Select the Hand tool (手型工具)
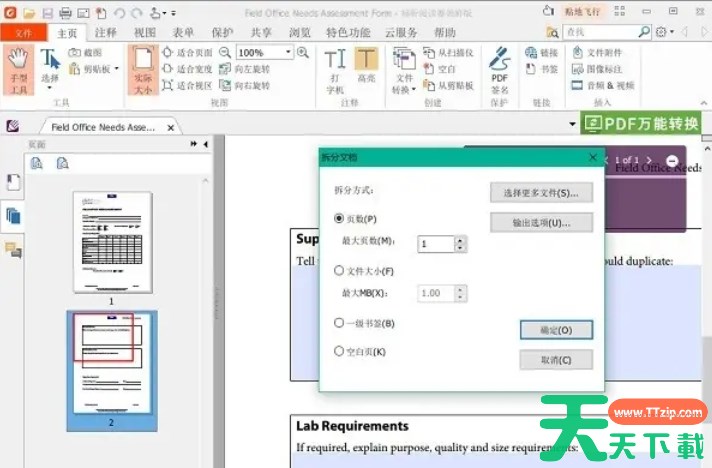 pos(19,70)
